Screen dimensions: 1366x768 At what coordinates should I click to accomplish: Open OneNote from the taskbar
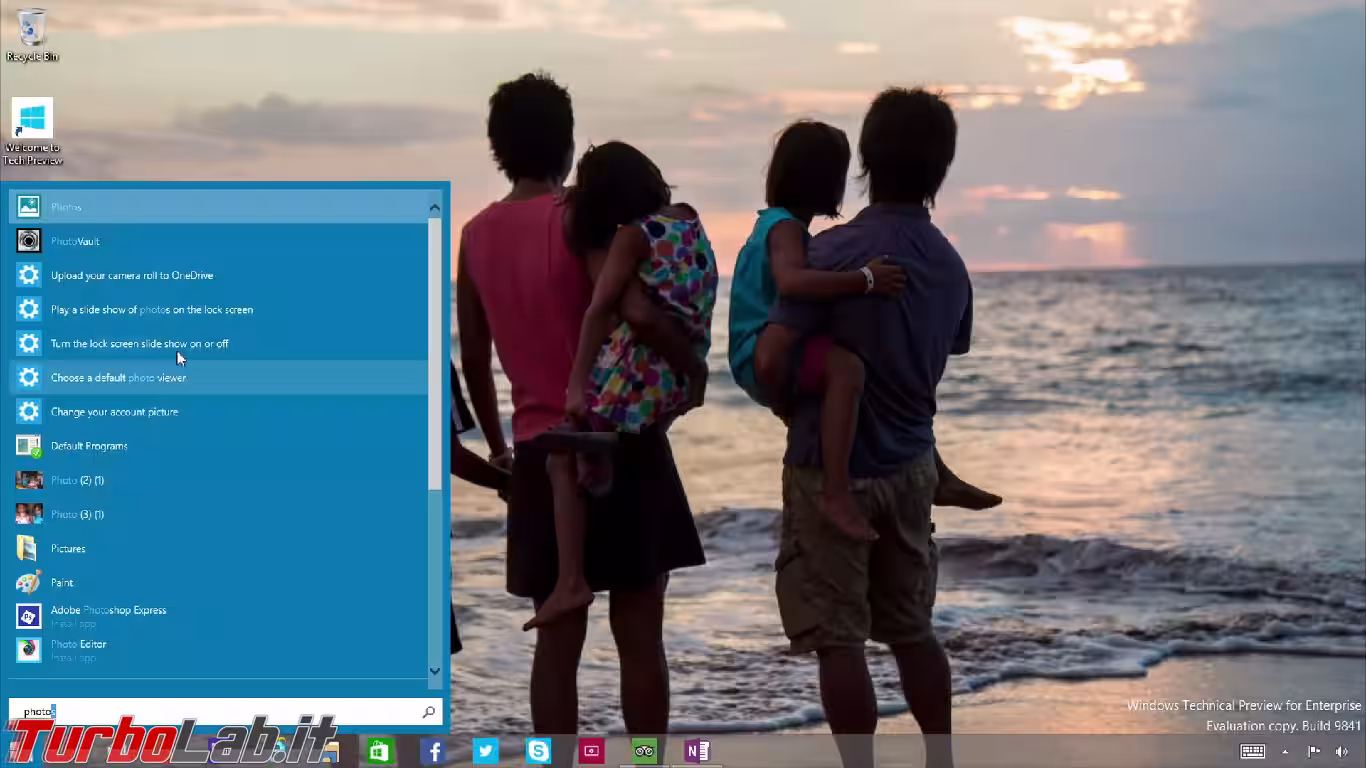click(x=697, y=751)
